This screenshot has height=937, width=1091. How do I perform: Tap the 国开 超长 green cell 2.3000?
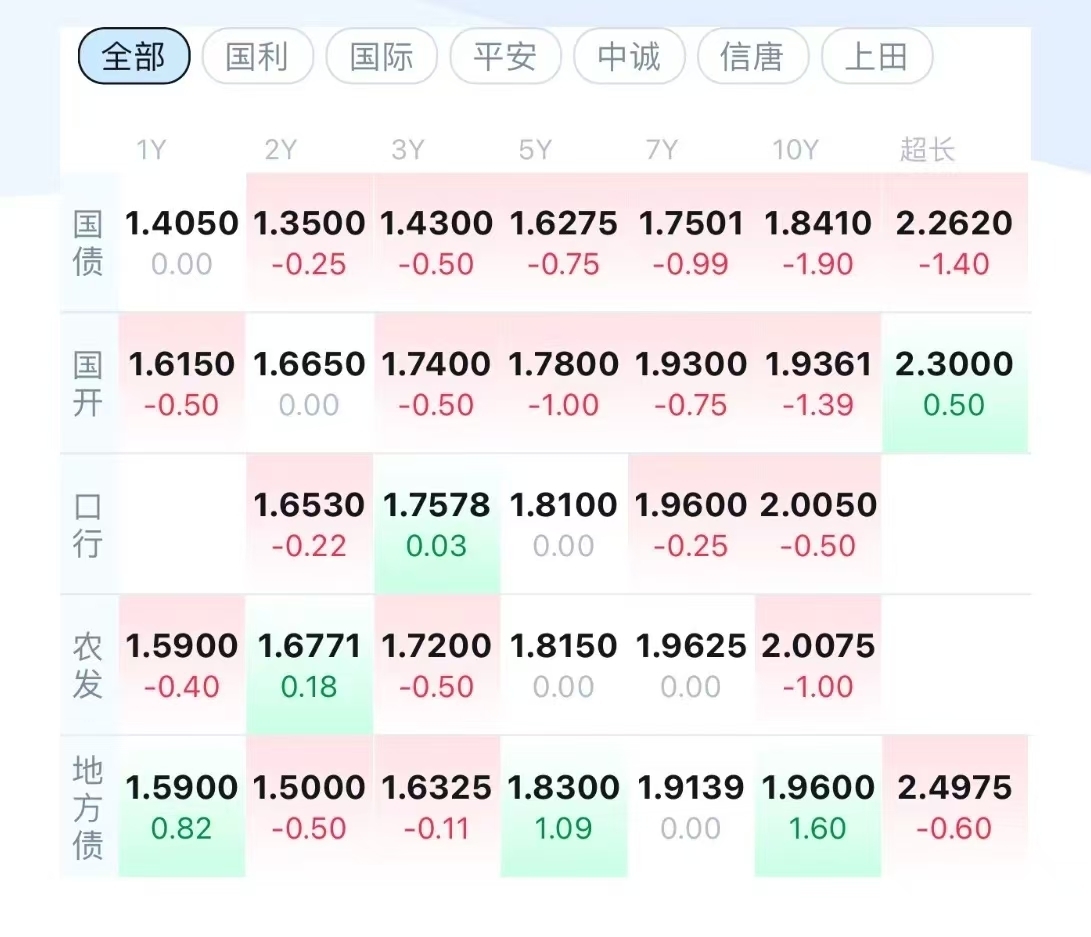[955, 383]
